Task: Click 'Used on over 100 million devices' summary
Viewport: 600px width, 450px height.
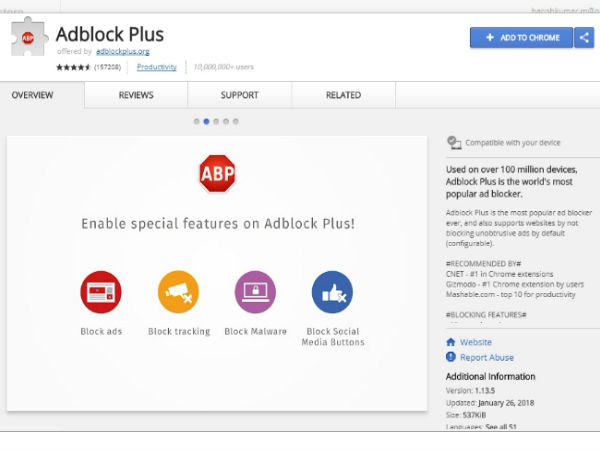Action: pos(512,182)
